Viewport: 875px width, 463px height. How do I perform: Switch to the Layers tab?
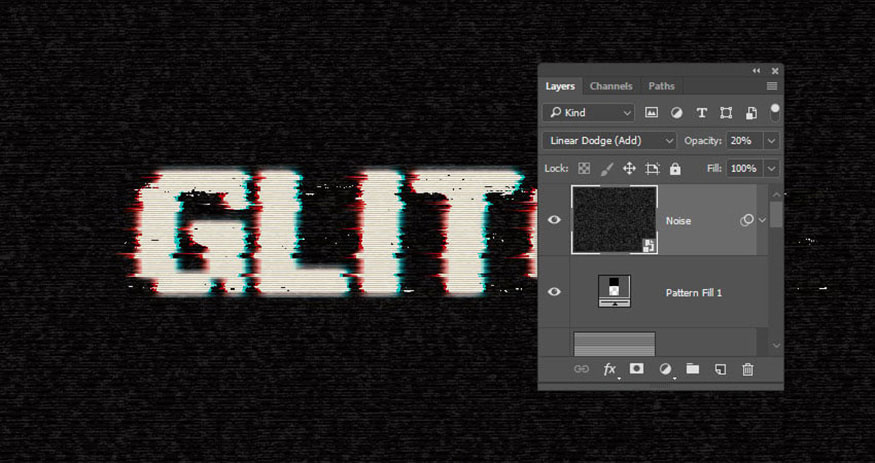(x=560, y=86)
